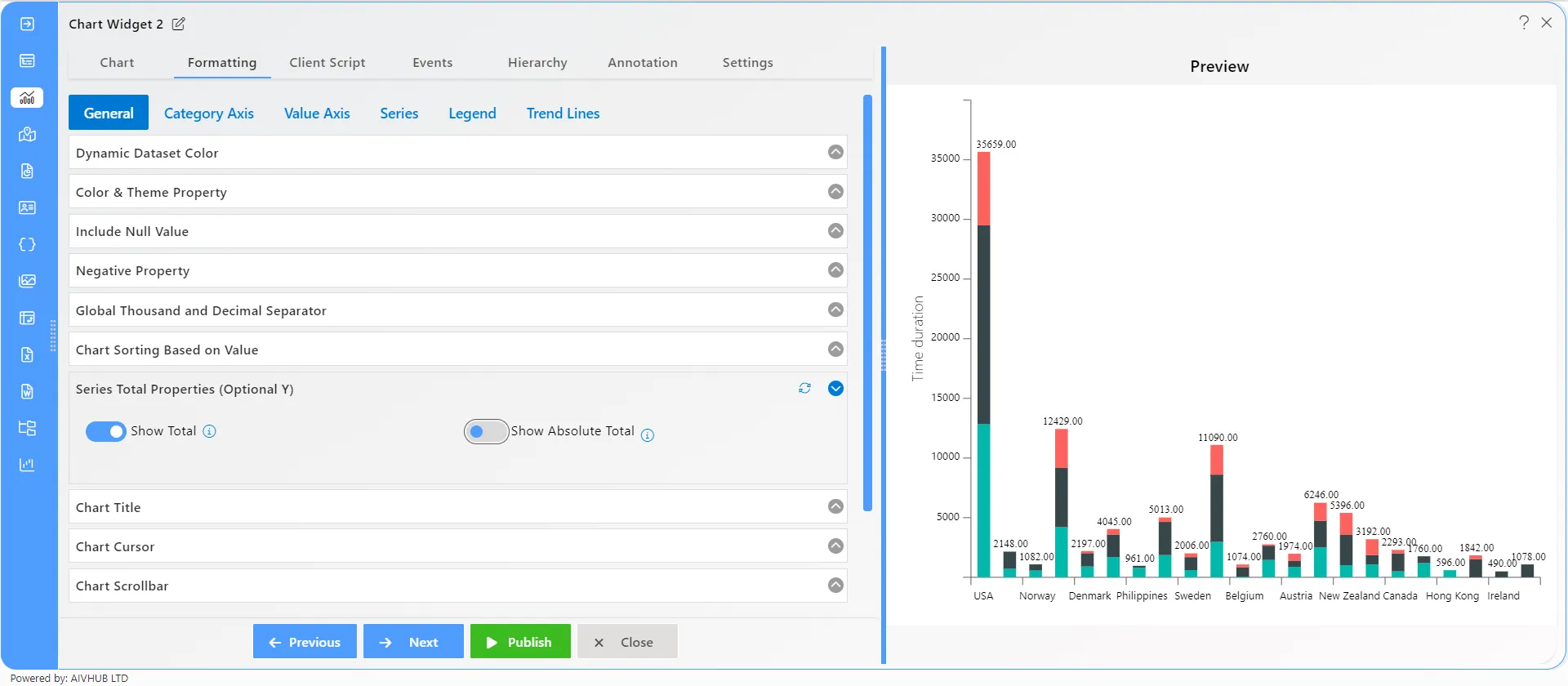Click the formatting panel vertical scrollbar
The image size is (1568, 686).
[x=867, y=303]
